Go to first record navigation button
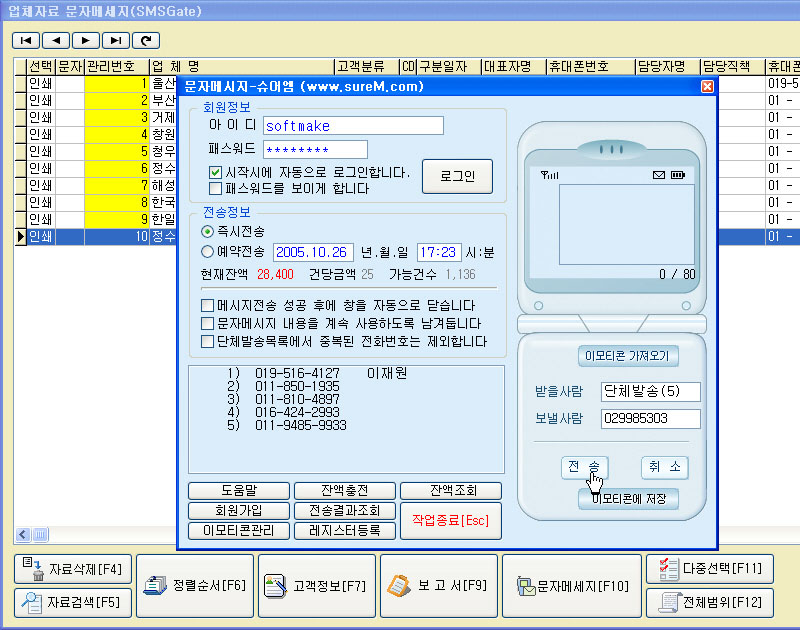 pos(26,40)
